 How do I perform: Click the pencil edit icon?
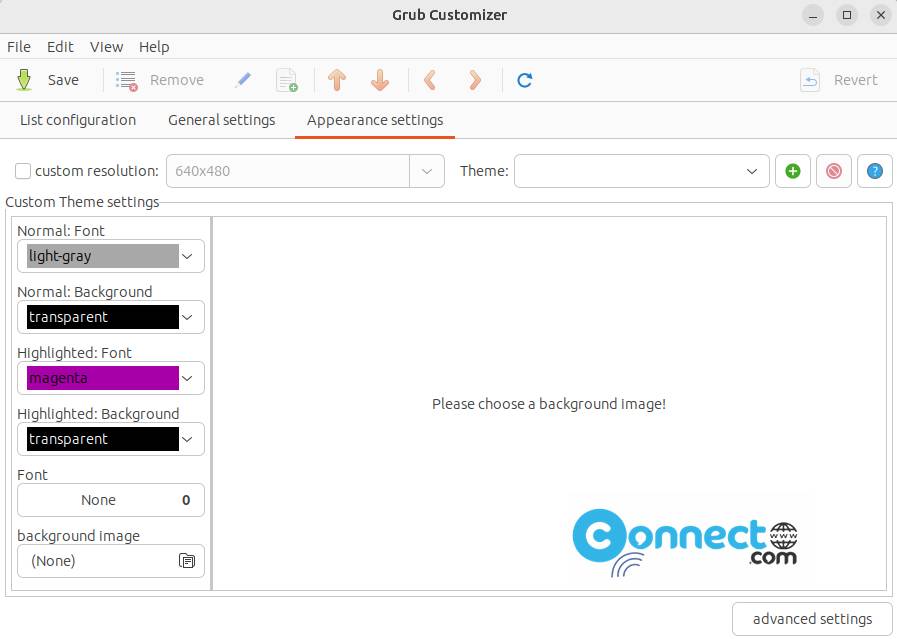click(x=243, y=80)
